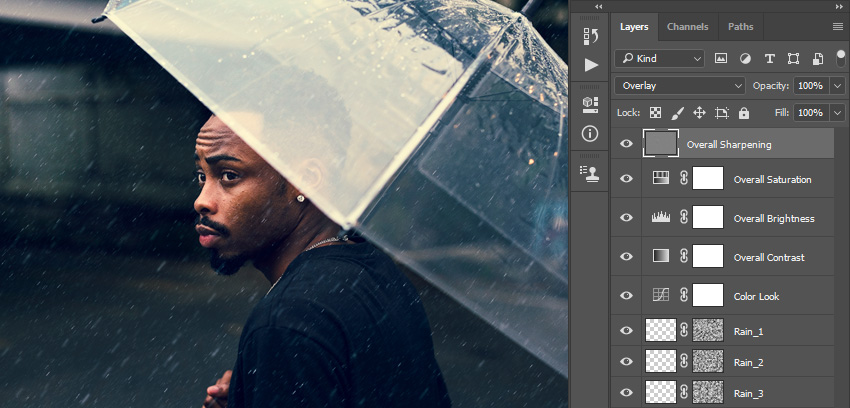This screenshot has width=850, height=408.
Task: Select the Rain_3 layer name
Action: tap(748, 393)
